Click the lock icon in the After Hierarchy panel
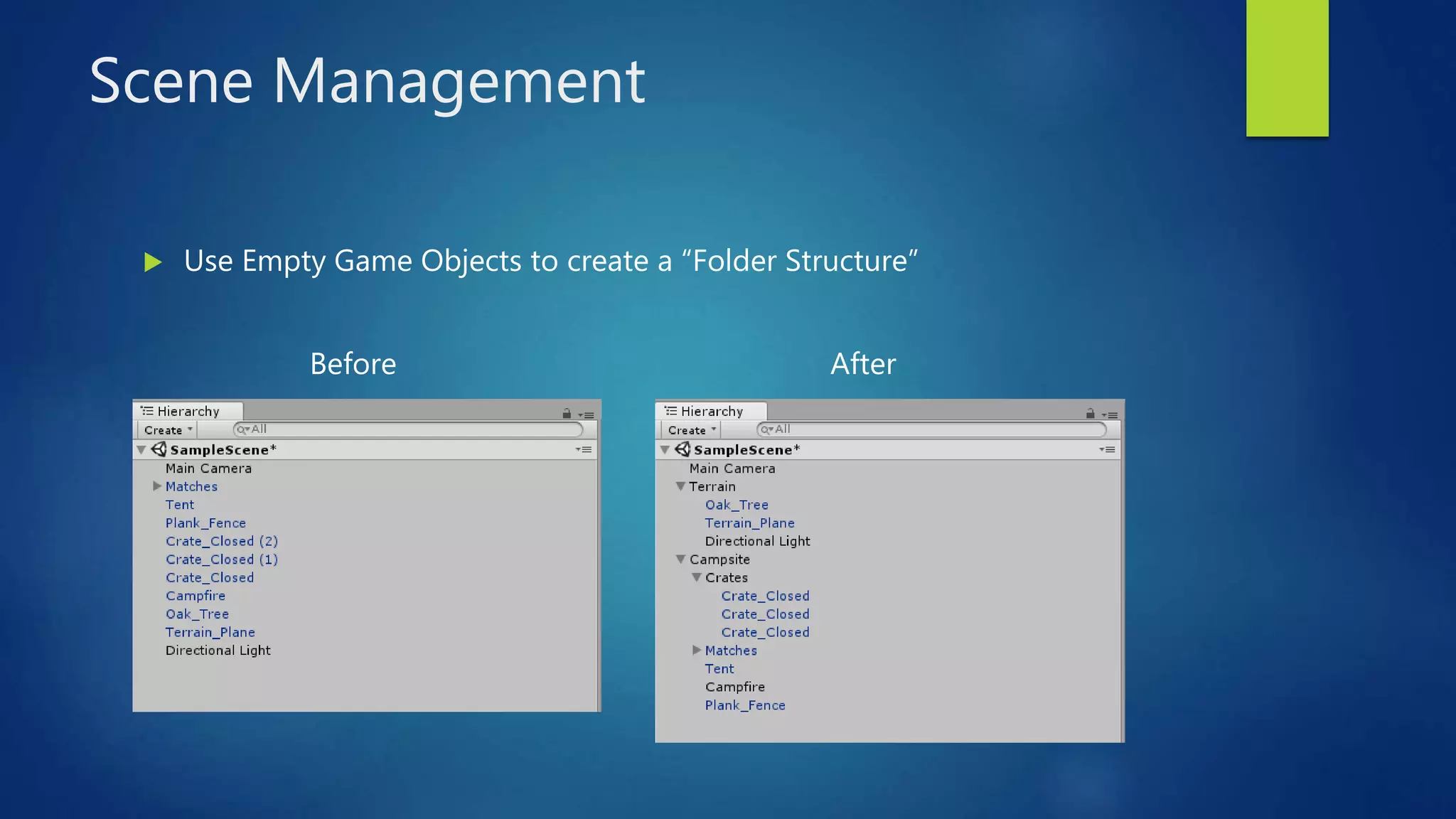 [1090, 413]
